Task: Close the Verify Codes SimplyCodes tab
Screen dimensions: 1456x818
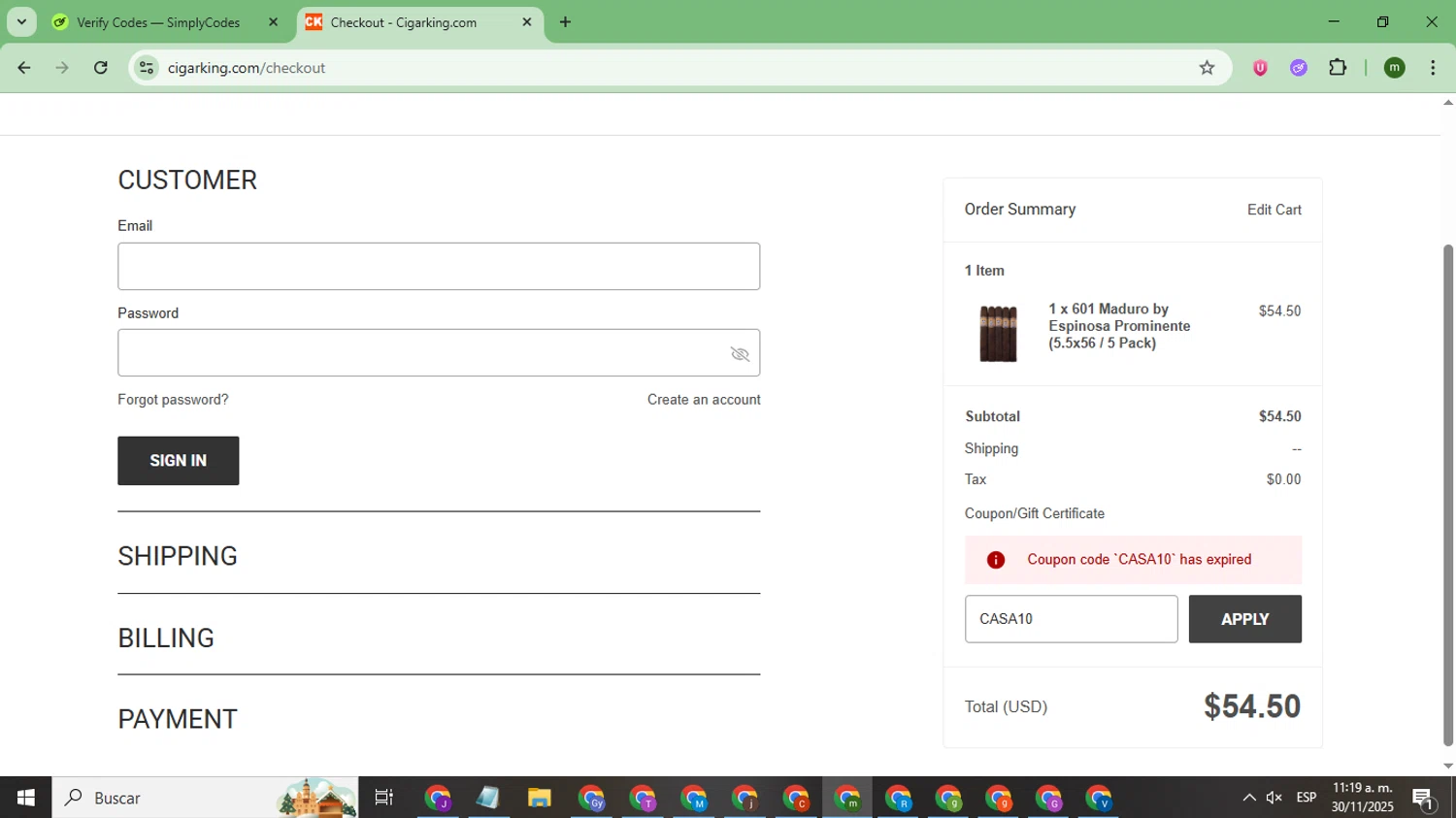Action: pos(273,22)
